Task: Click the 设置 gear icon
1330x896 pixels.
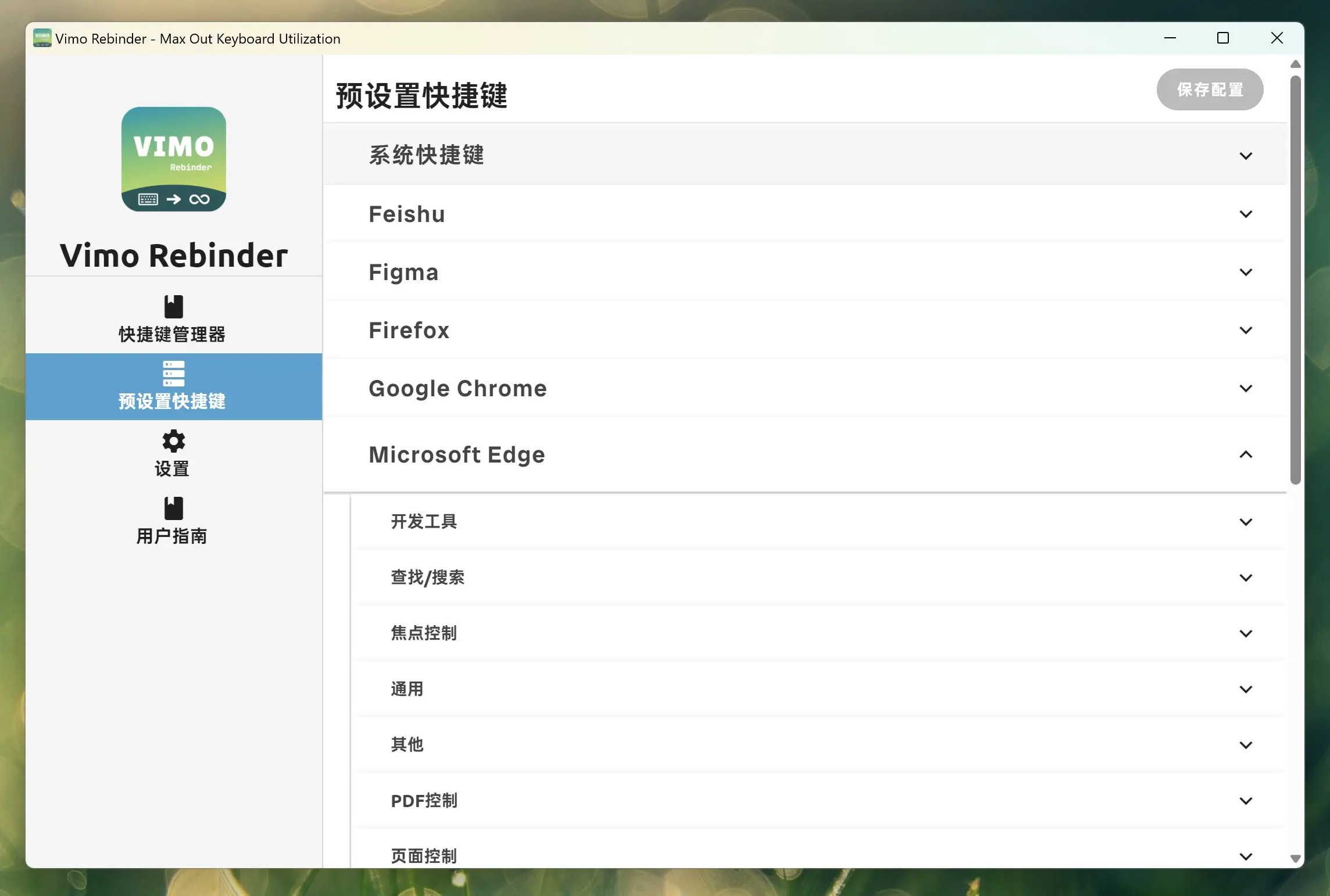Action: (x=174, y=441)
